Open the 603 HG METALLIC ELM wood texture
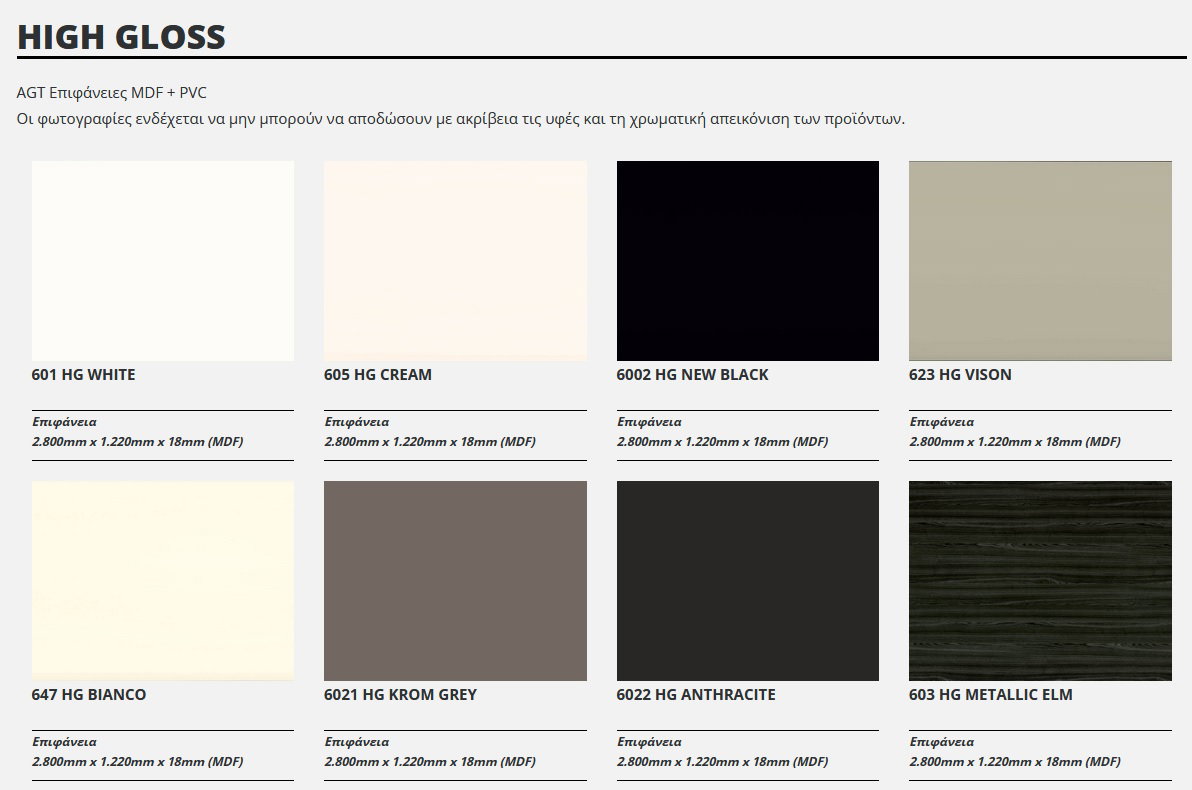This screenshot has height=790, width=1192. (x=1040, y=580)
